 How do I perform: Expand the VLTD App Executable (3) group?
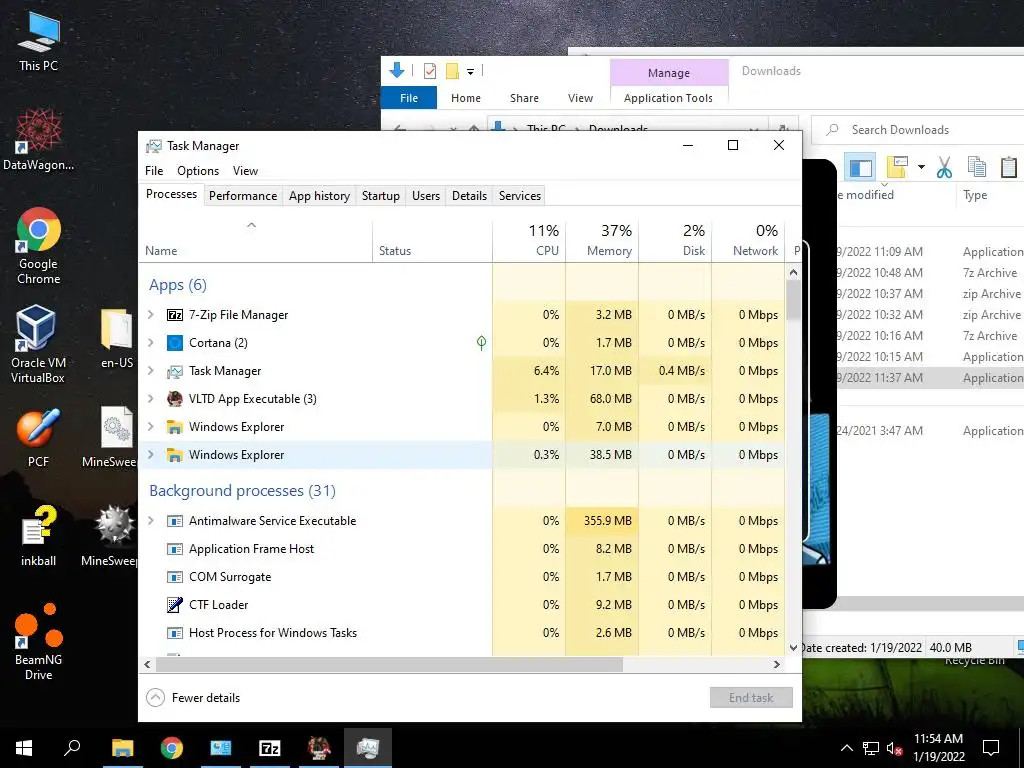pos(151,399)
